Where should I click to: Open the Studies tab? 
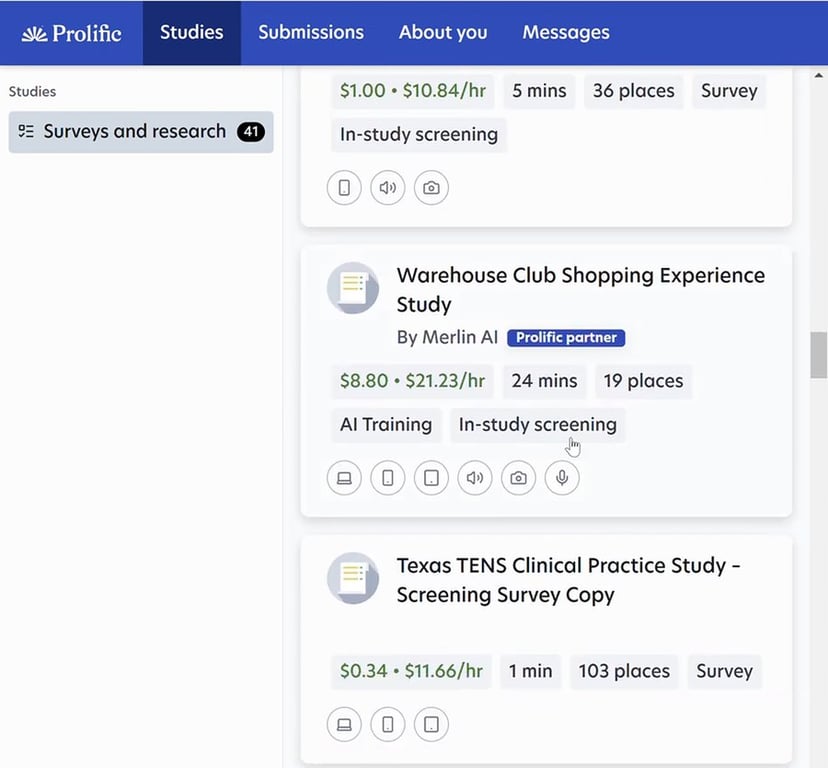(x=192, y=33)
